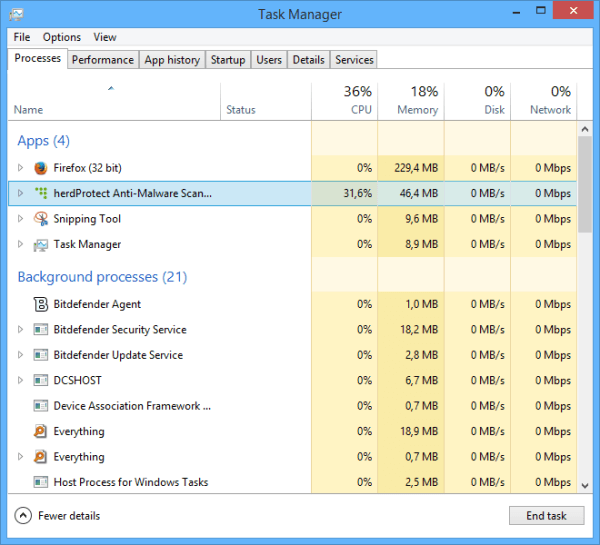Click the vertical scrollbar thumb
600x545 pixels.
[x=584, y=184]
